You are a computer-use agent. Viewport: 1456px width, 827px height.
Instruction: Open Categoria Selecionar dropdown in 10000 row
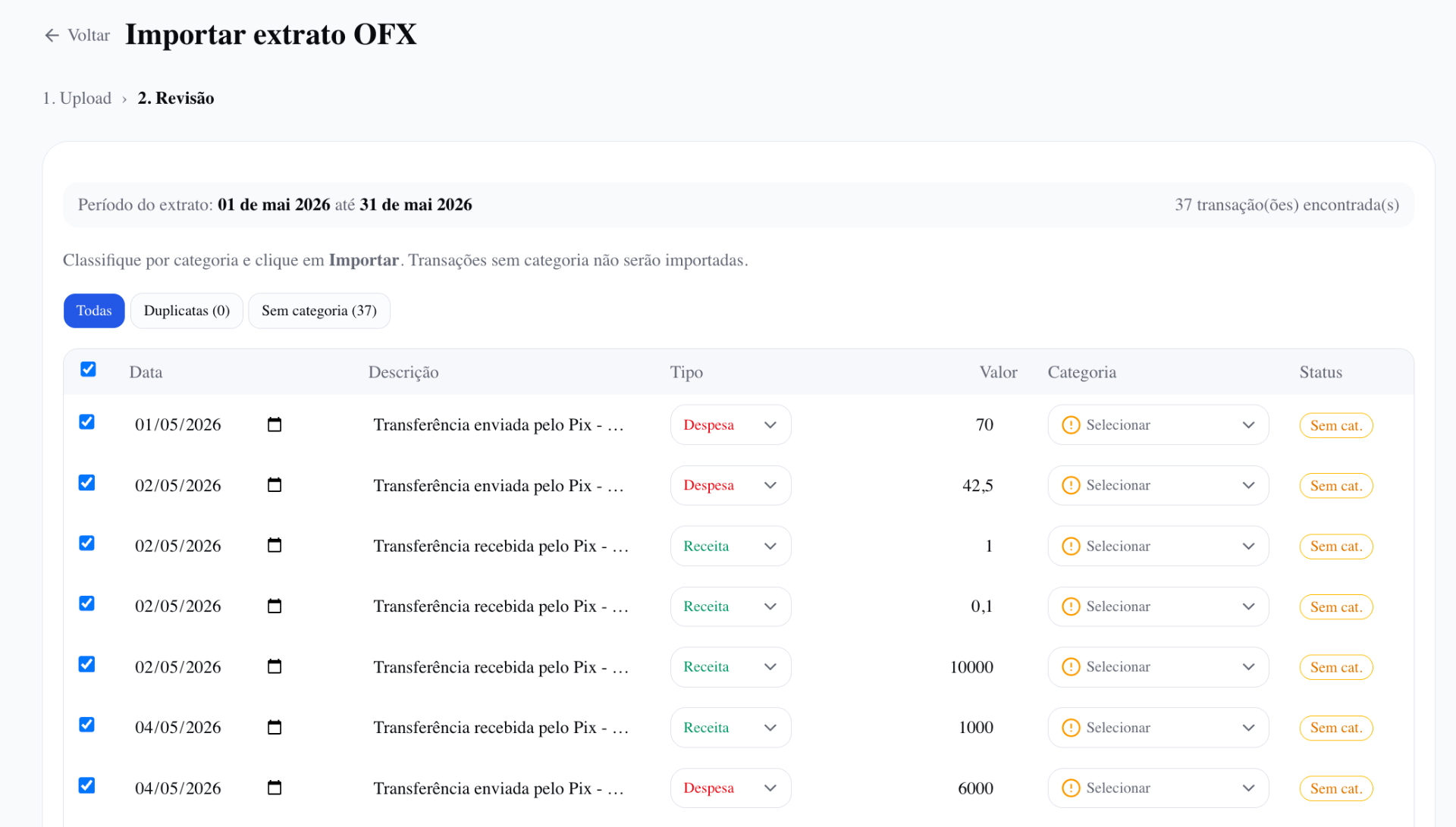1158,667
